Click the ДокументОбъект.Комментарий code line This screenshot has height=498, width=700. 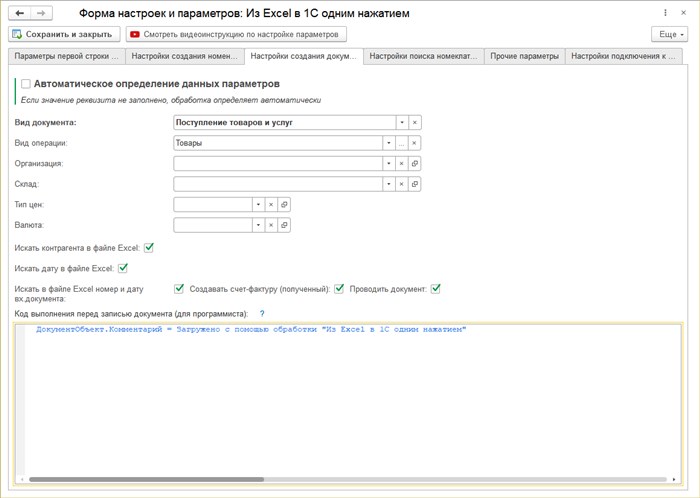(x=251, y=329)
